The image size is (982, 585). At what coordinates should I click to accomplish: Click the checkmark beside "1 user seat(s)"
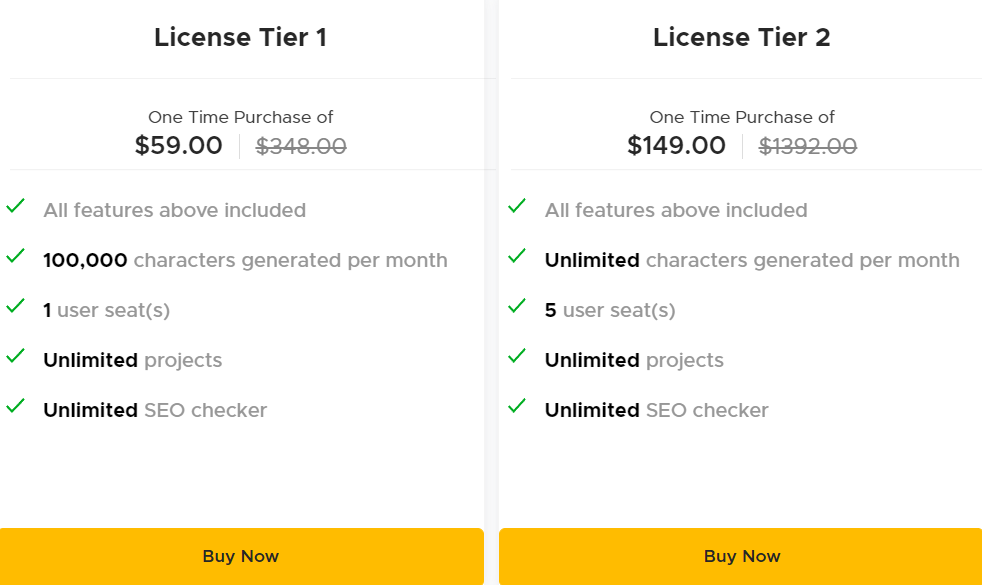(x=15, y=308)
